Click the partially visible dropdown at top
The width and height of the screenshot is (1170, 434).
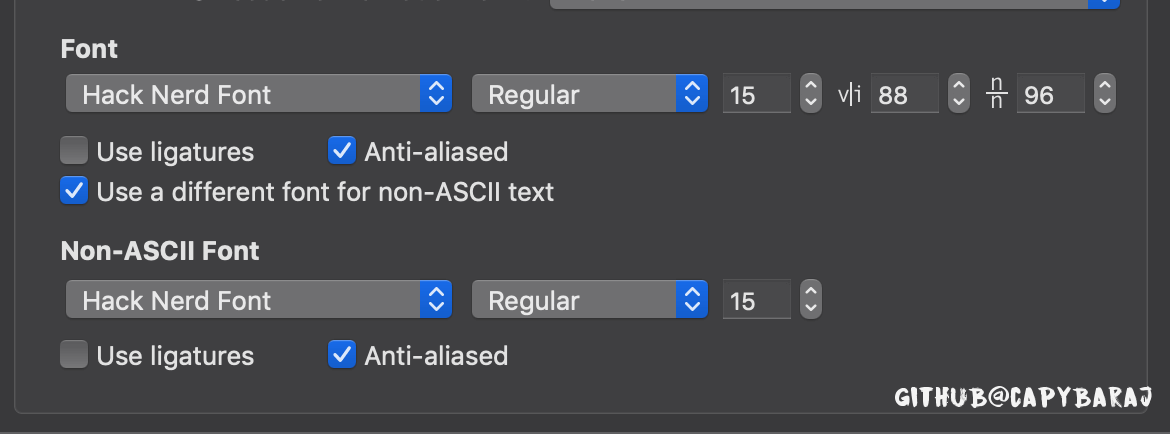[834, 3]
